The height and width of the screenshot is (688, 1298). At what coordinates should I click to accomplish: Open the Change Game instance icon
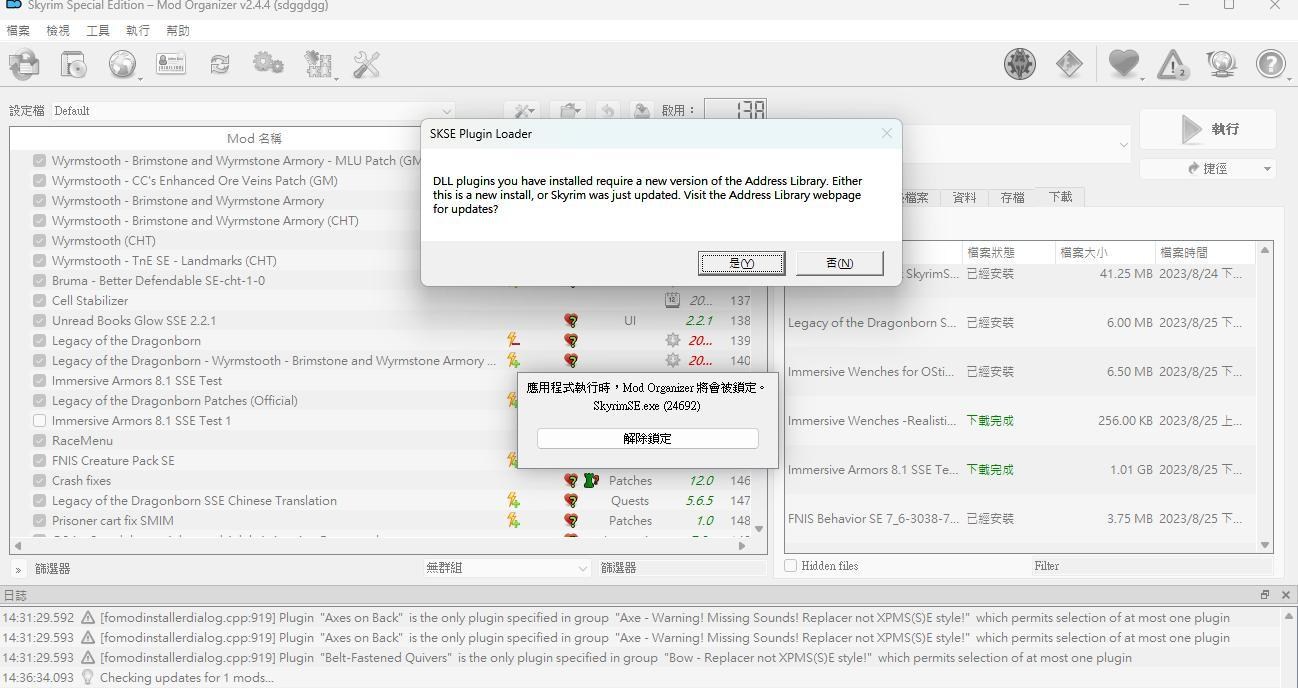[x=24, y=65]
